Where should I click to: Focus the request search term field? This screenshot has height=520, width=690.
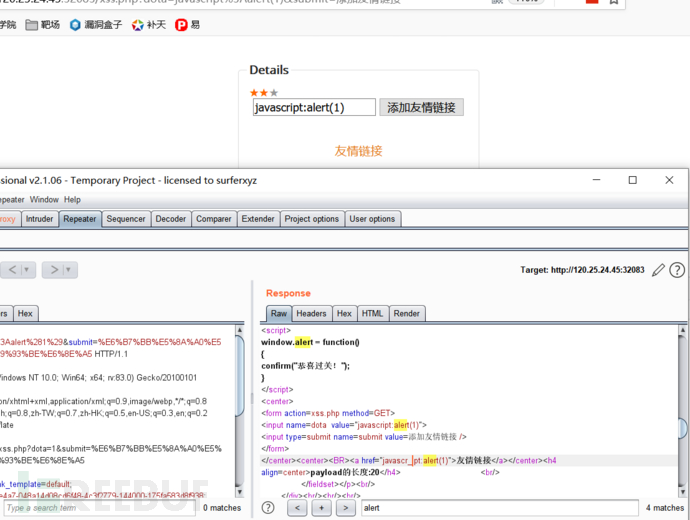coord(99,508)
